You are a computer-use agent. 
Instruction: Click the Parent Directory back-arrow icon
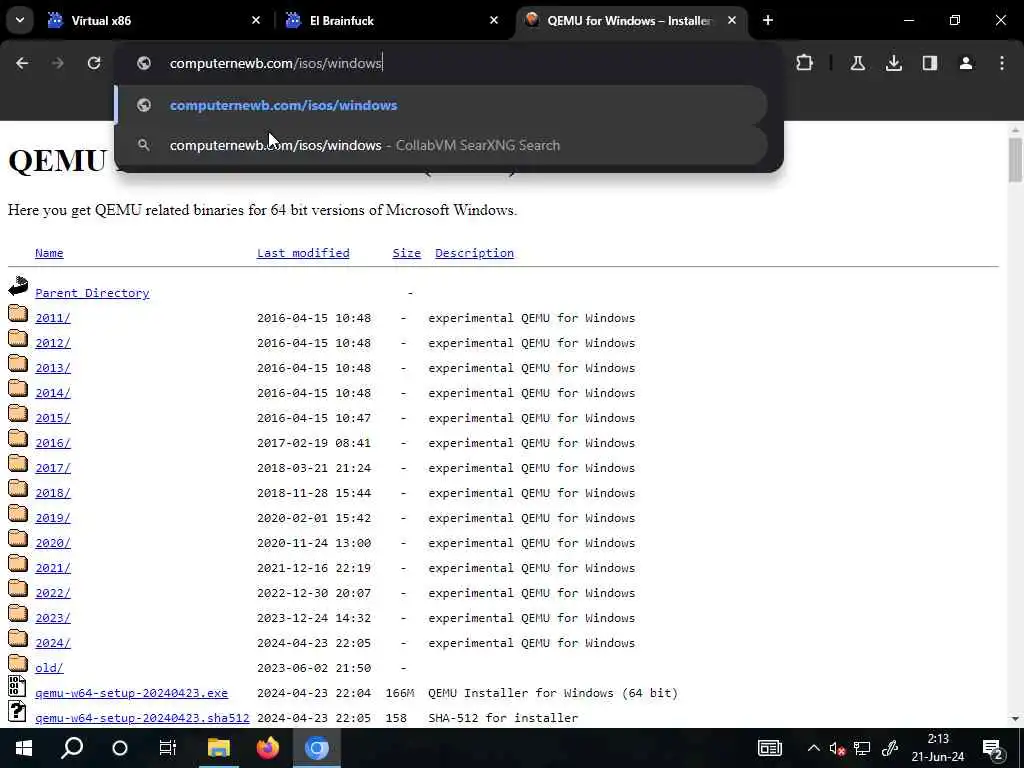click(x=18, y=287)
